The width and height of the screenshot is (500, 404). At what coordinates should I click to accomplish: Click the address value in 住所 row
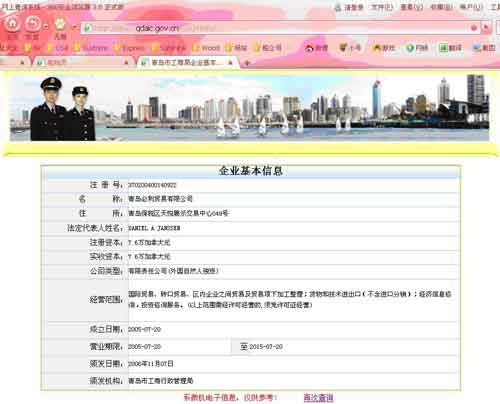[178, 213]
